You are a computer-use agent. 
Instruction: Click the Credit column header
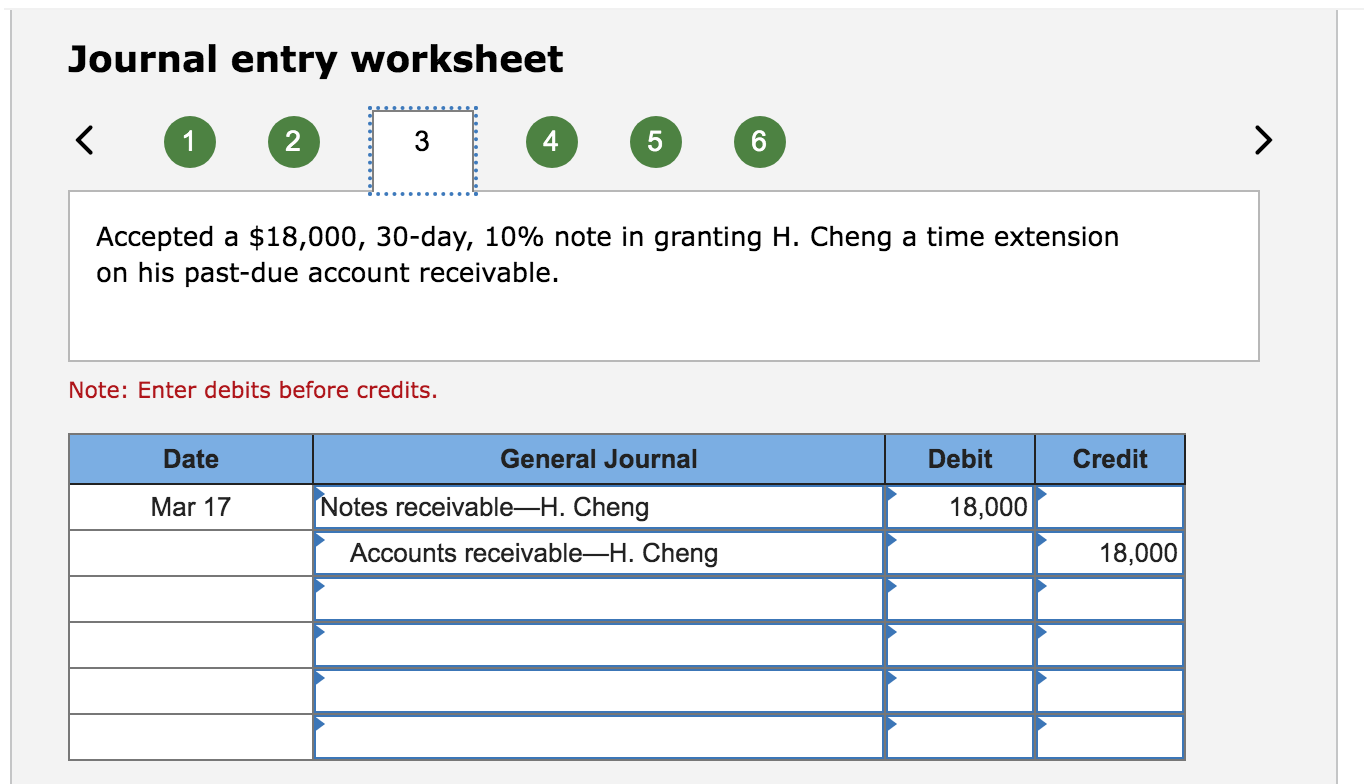click(1110, 459)
